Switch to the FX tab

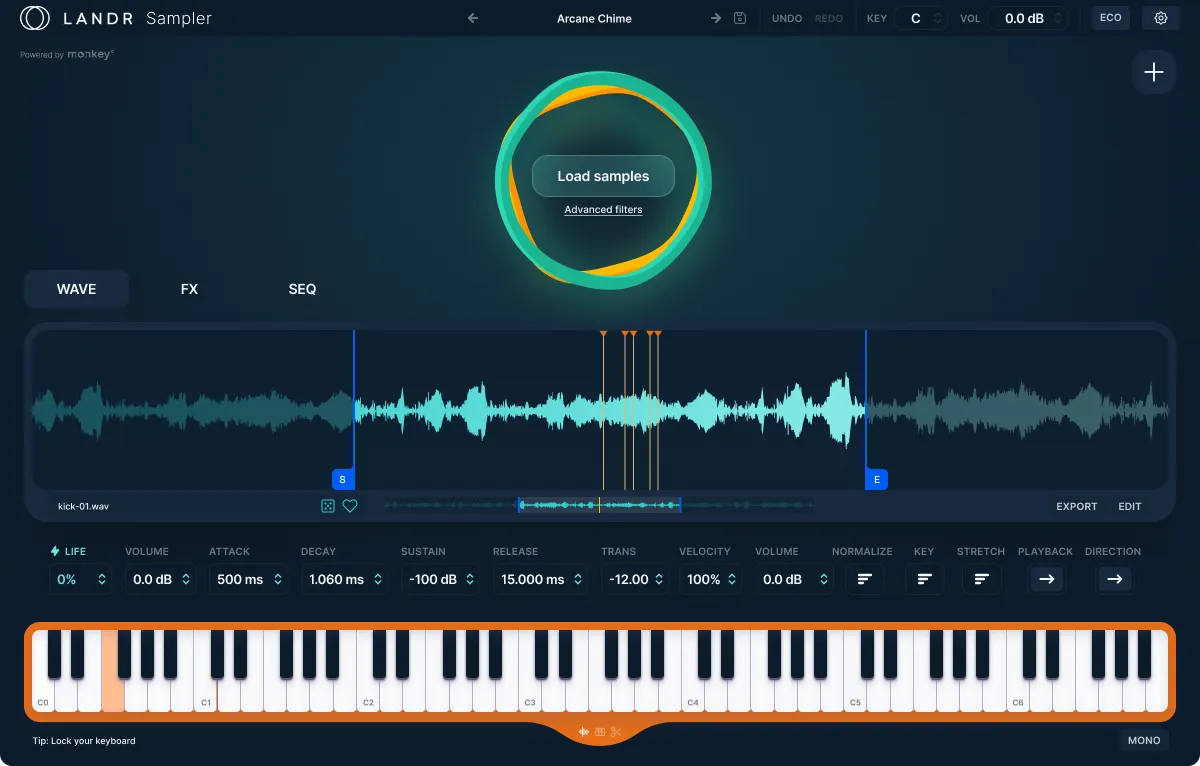[x=189, y=289]
